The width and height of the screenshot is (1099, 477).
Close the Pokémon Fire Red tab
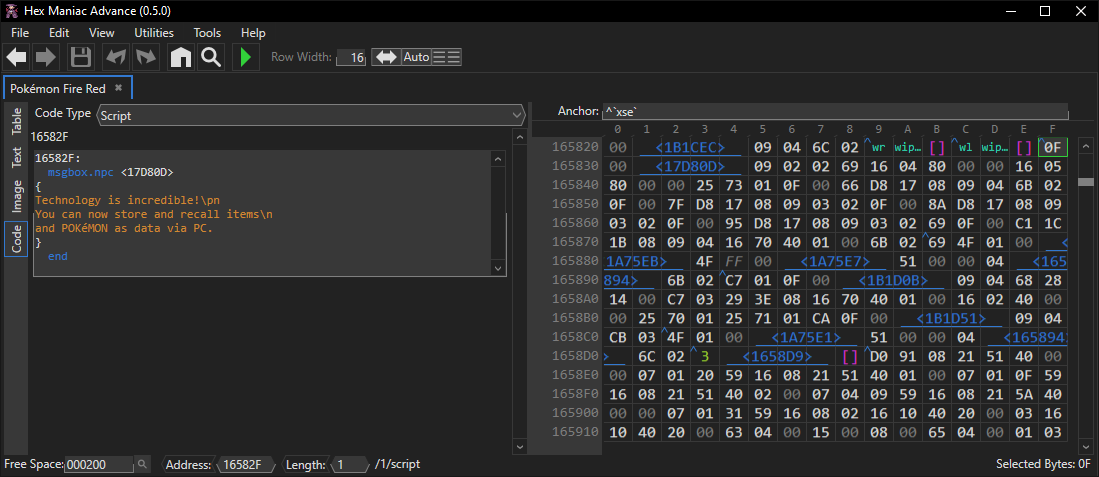click(x=118, y=88)
